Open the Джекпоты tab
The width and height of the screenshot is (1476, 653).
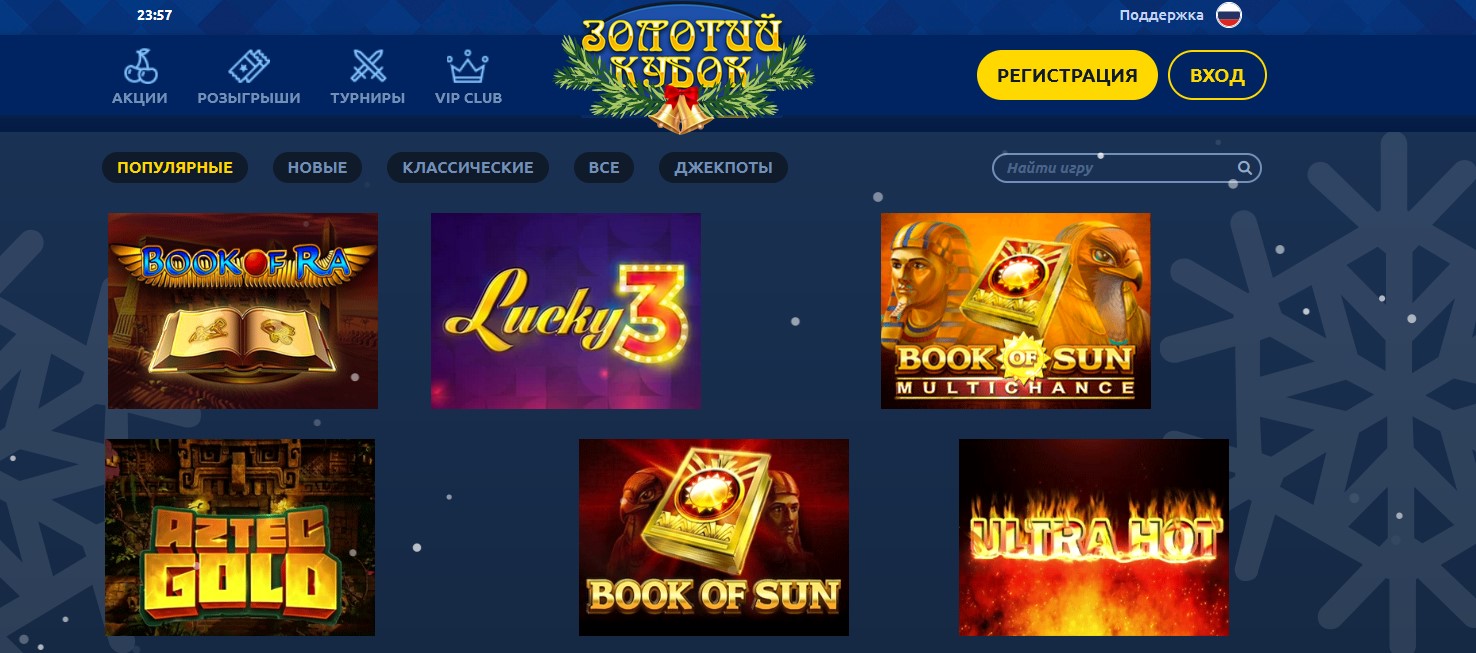point(724,168)
